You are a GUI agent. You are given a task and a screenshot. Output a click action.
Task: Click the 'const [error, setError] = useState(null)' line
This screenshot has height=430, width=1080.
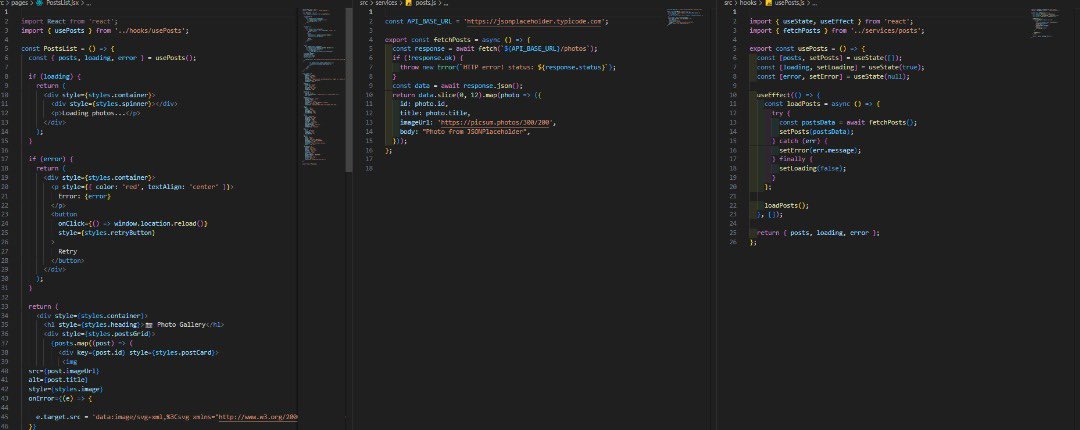click(833, 76)
